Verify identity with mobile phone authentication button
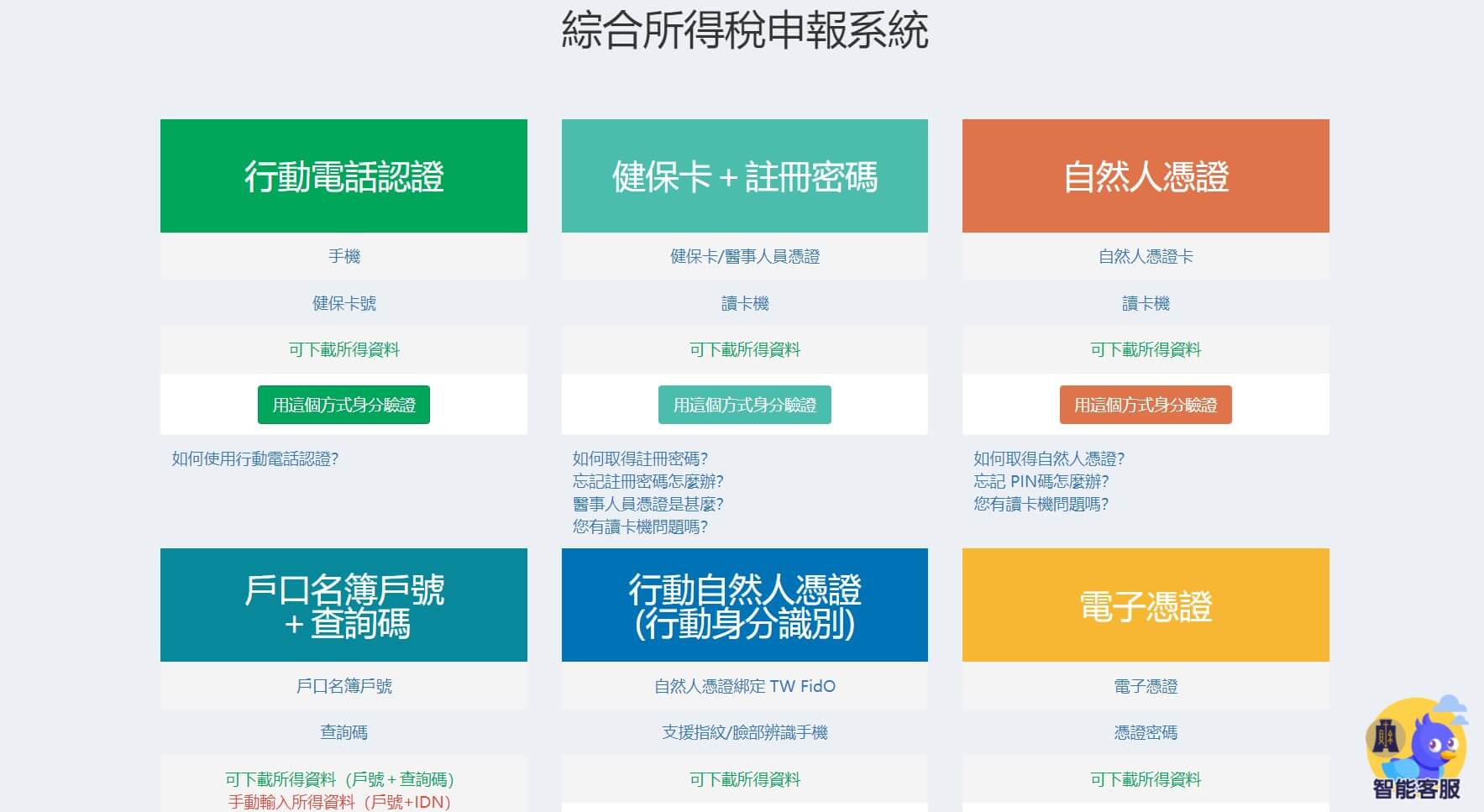 (343, 405)
